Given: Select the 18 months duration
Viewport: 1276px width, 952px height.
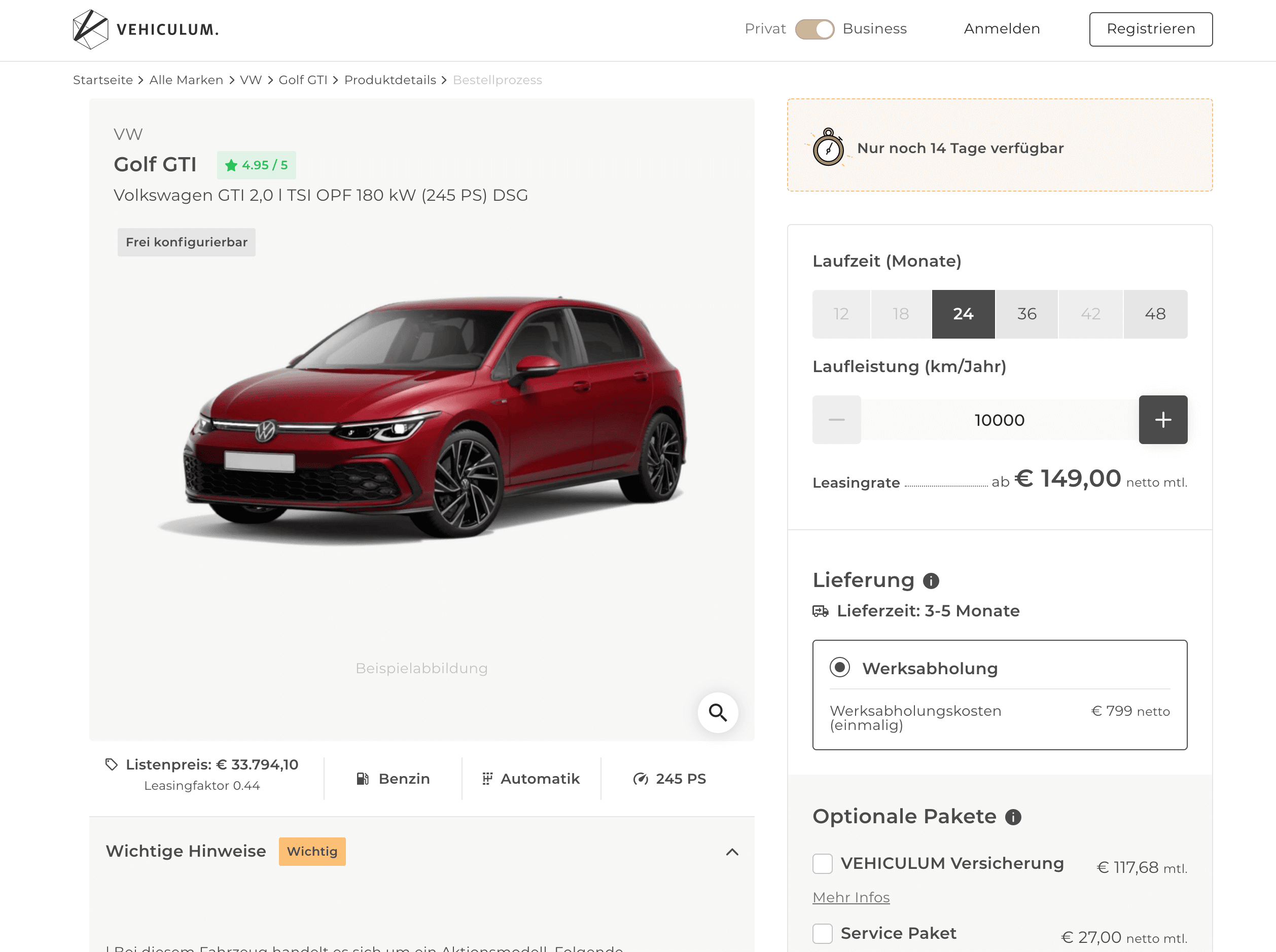Looking at the screenshot, I should (900, 314).
